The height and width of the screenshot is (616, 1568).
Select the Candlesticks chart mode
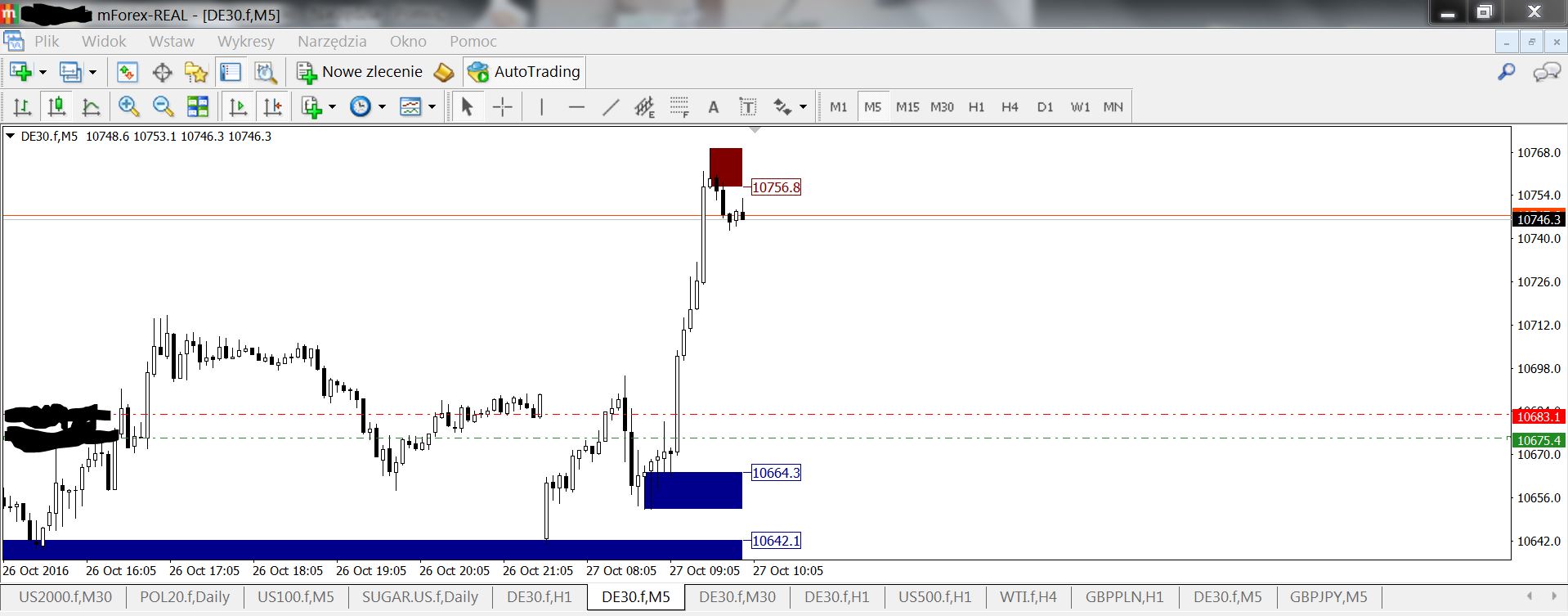(56, 106)
